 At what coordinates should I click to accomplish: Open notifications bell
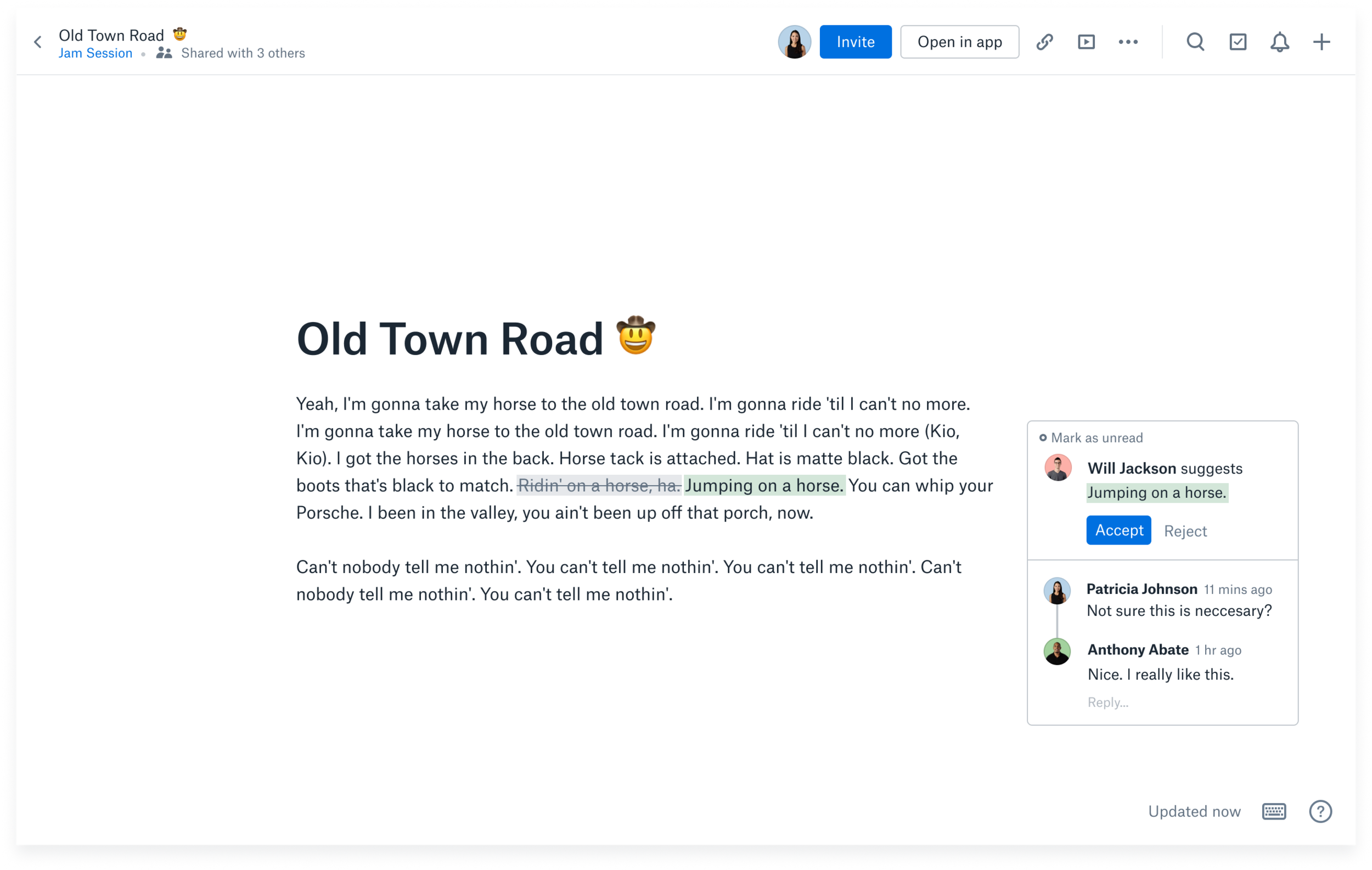click(1280, 42)
